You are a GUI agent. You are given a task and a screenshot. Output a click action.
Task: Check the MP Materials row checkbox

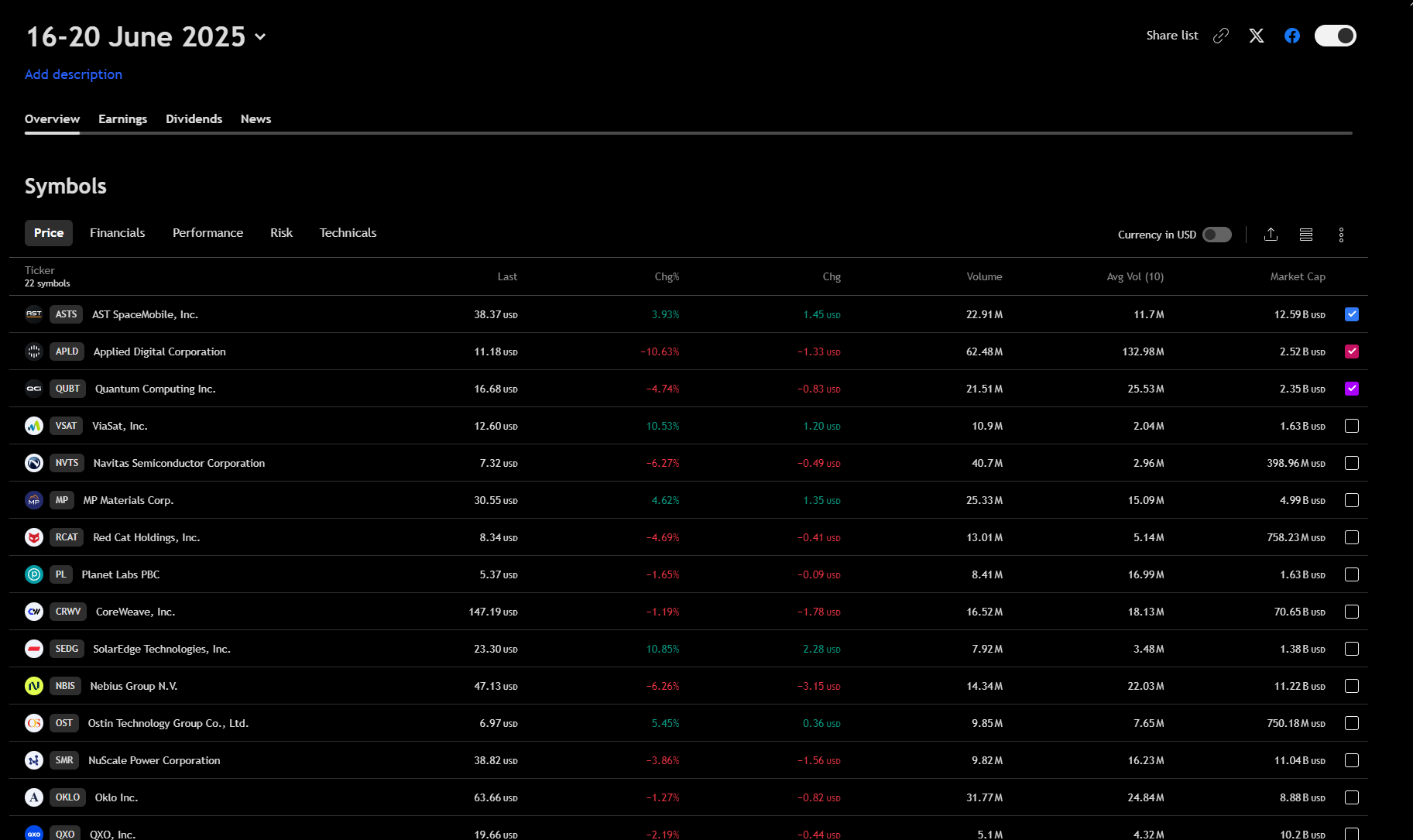[1352, 500]
